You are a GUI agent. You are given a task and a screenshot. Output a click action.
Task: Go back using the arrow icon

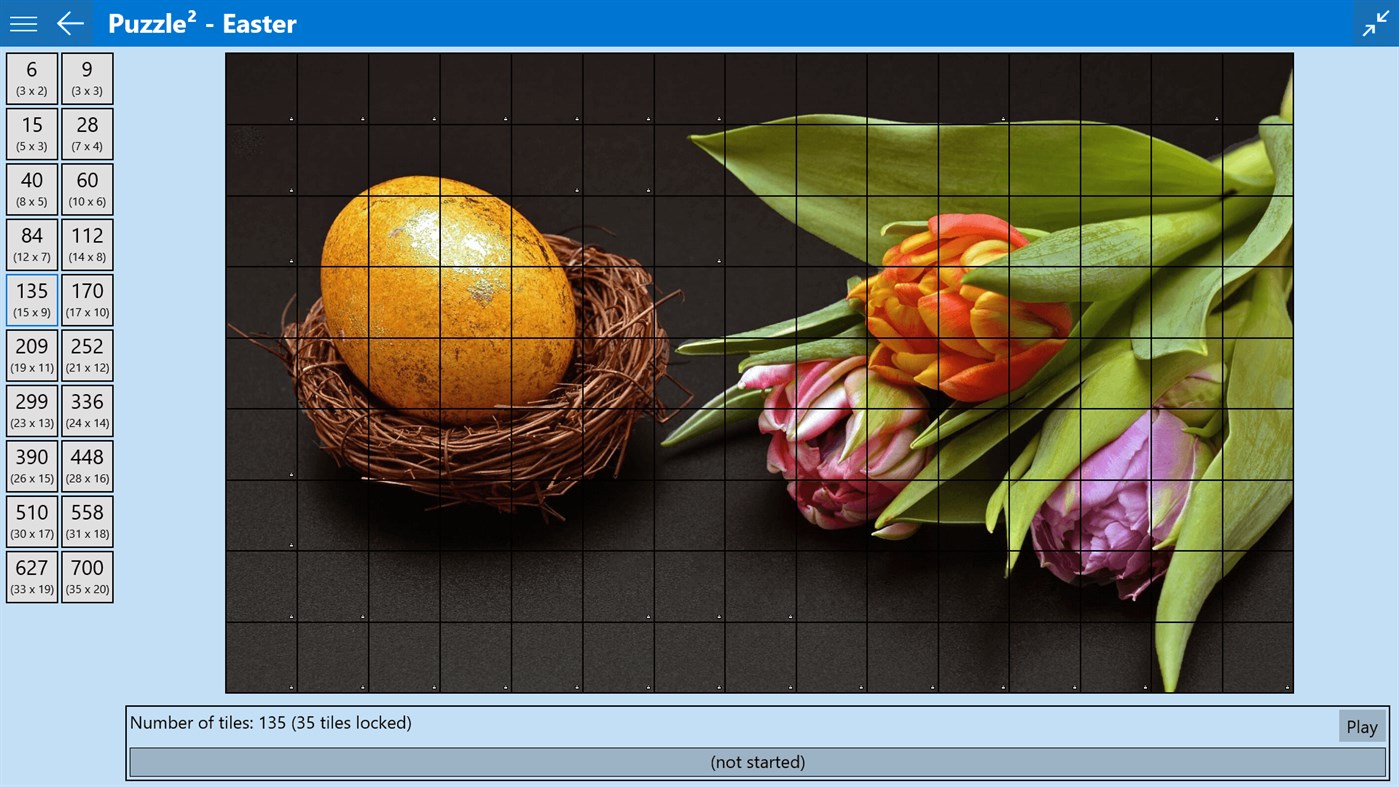(x=68, y=22)
